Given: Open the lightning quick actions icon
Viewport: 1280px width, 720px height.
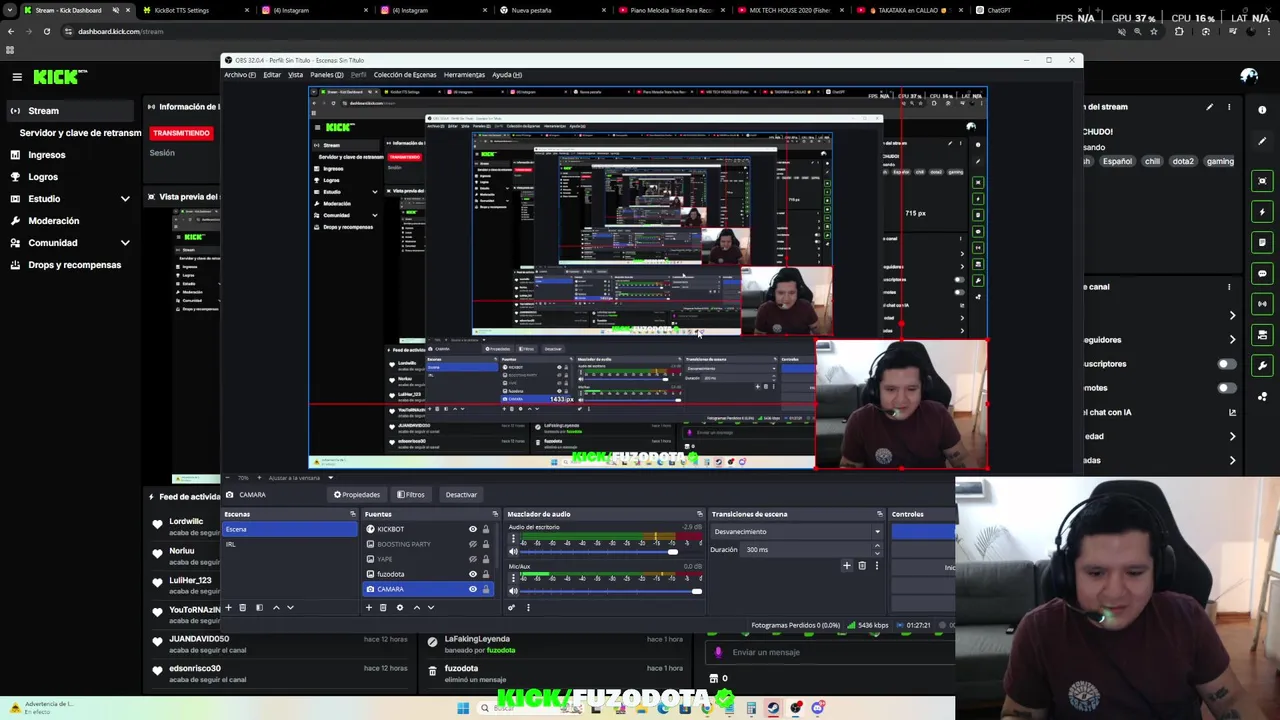Looking at the screenshot, I should [x=1262, y=212].
